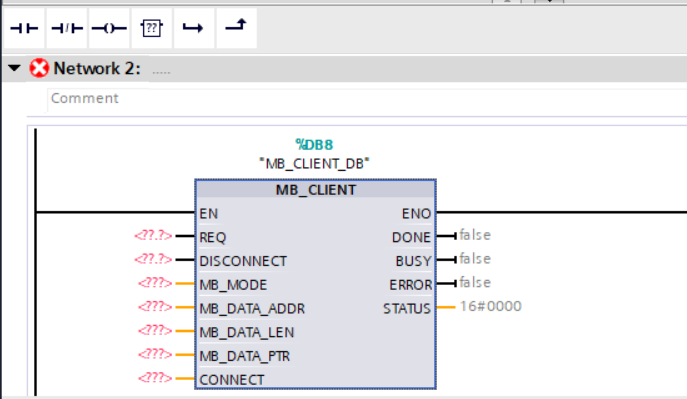The image size is (687, 399).
Task: Insert a normally open contact
Action: pyautogui.click(x=24, y=28)
